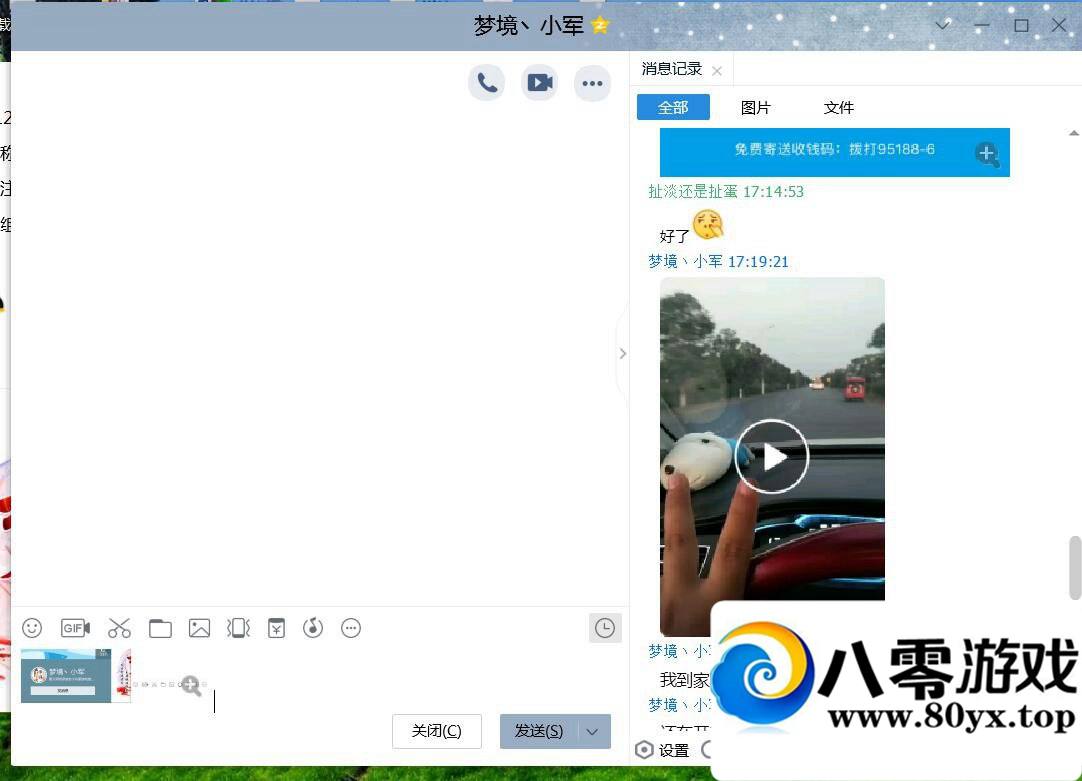Click the send picture icon
Viewport: 1082px width, 781px height.
[x=200, y=628]
